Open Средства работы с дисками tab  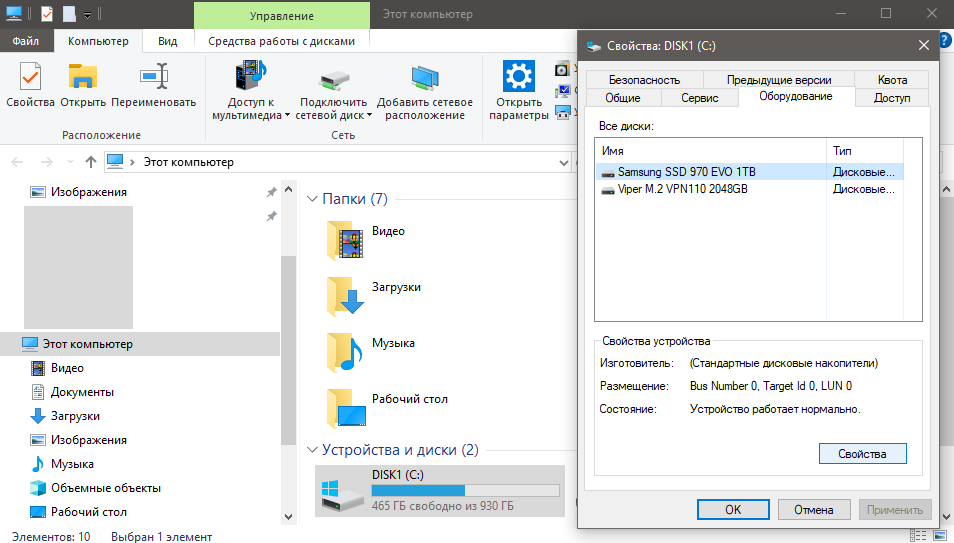281,41
